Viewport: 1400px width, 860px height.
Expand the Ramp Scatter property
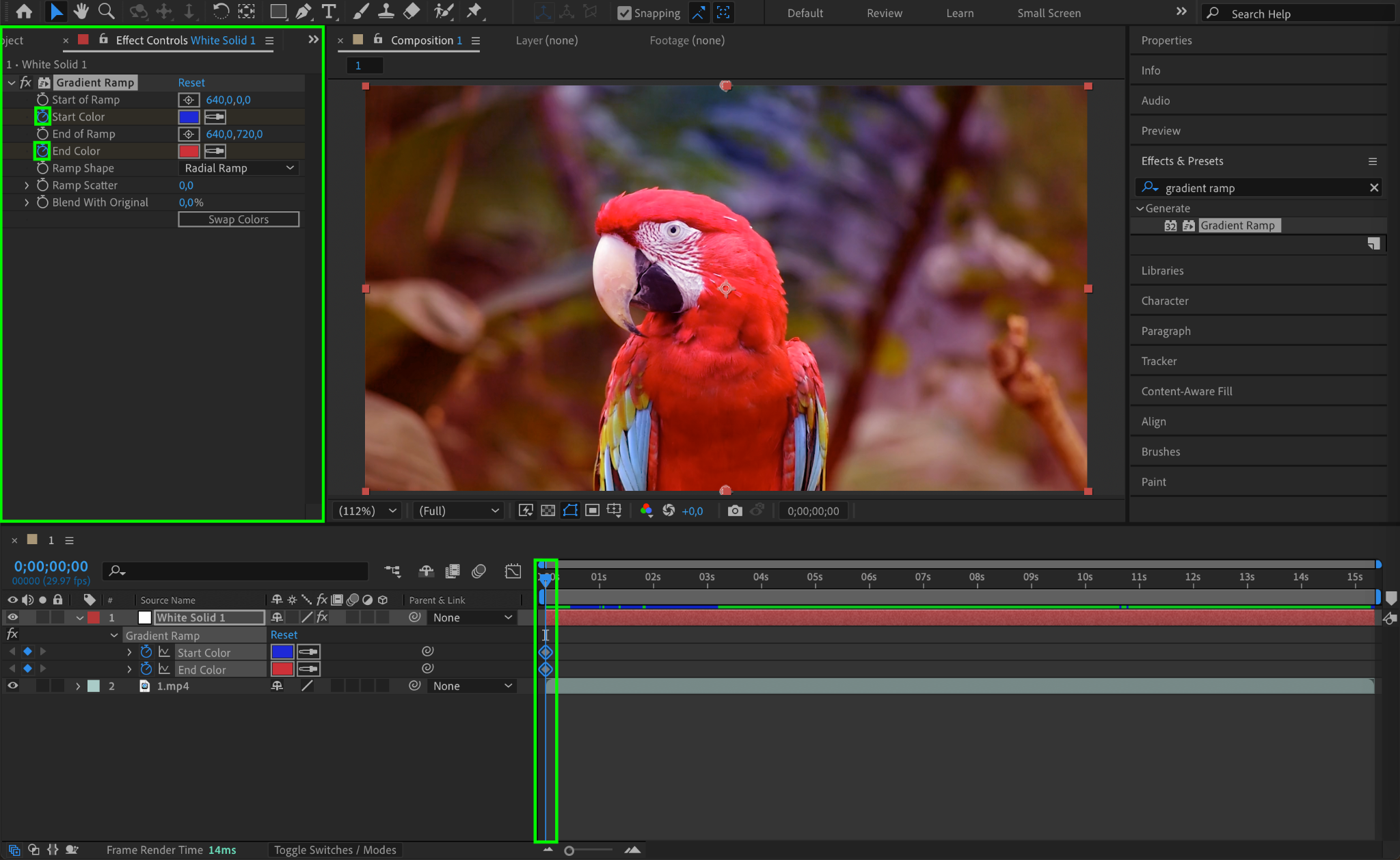[x=27, y=185]
